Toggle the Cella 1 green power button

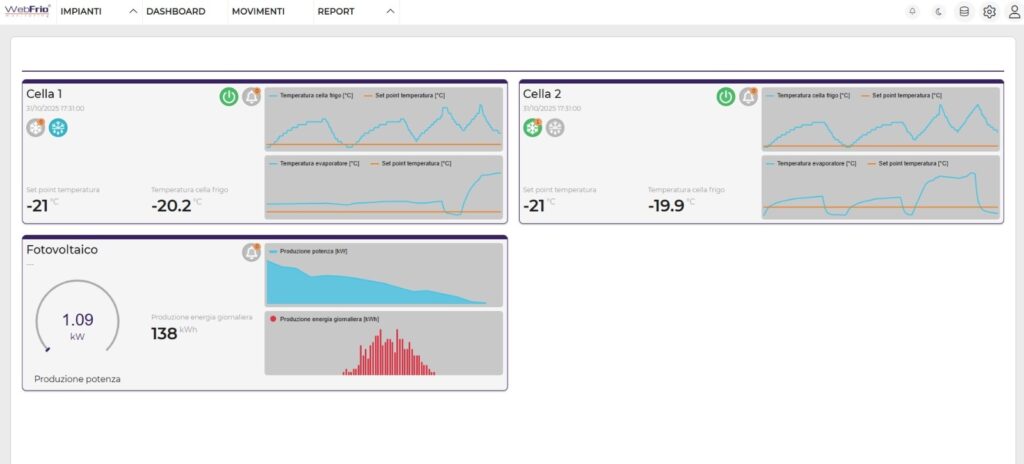click(x=229, y=97)
